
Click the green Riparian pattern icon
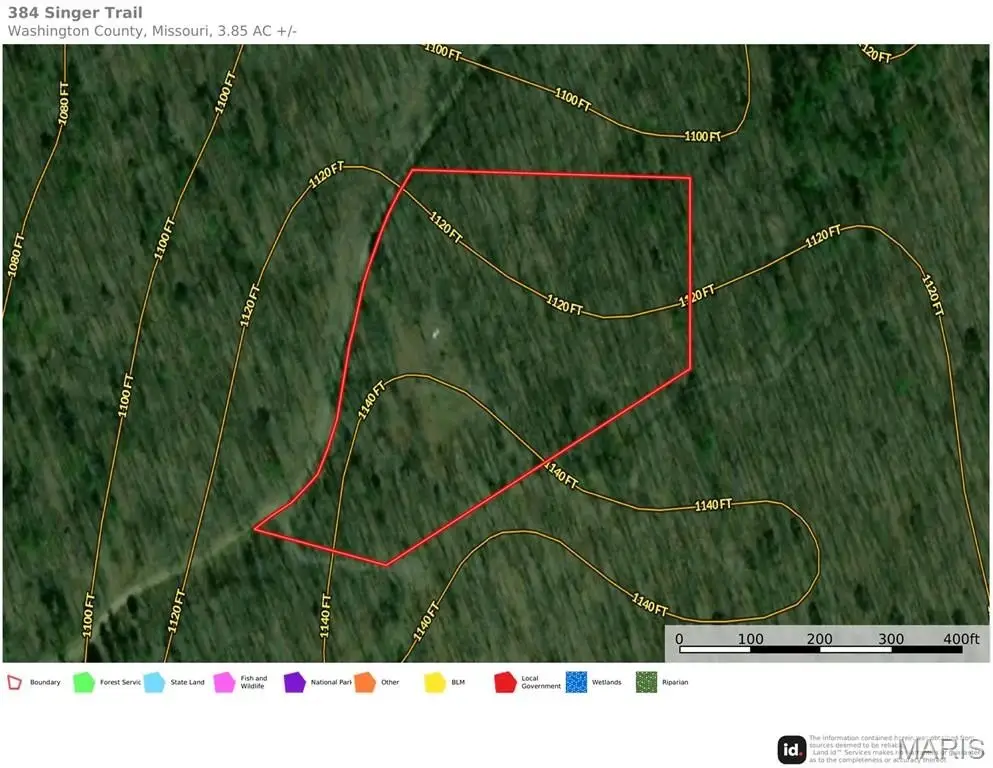[646, 682]
